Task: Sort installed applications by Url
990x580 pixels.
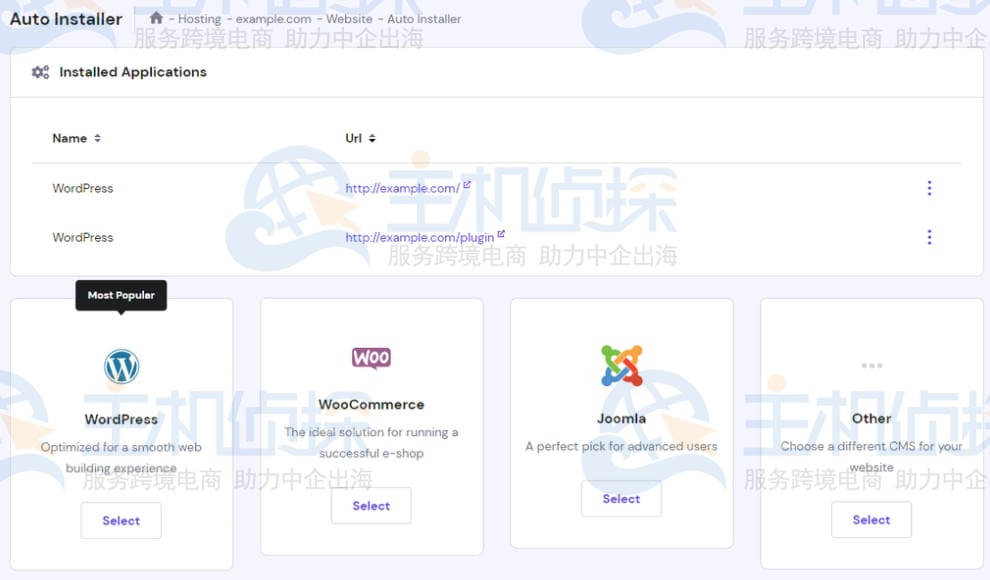Action: click(x=359, y=138)
